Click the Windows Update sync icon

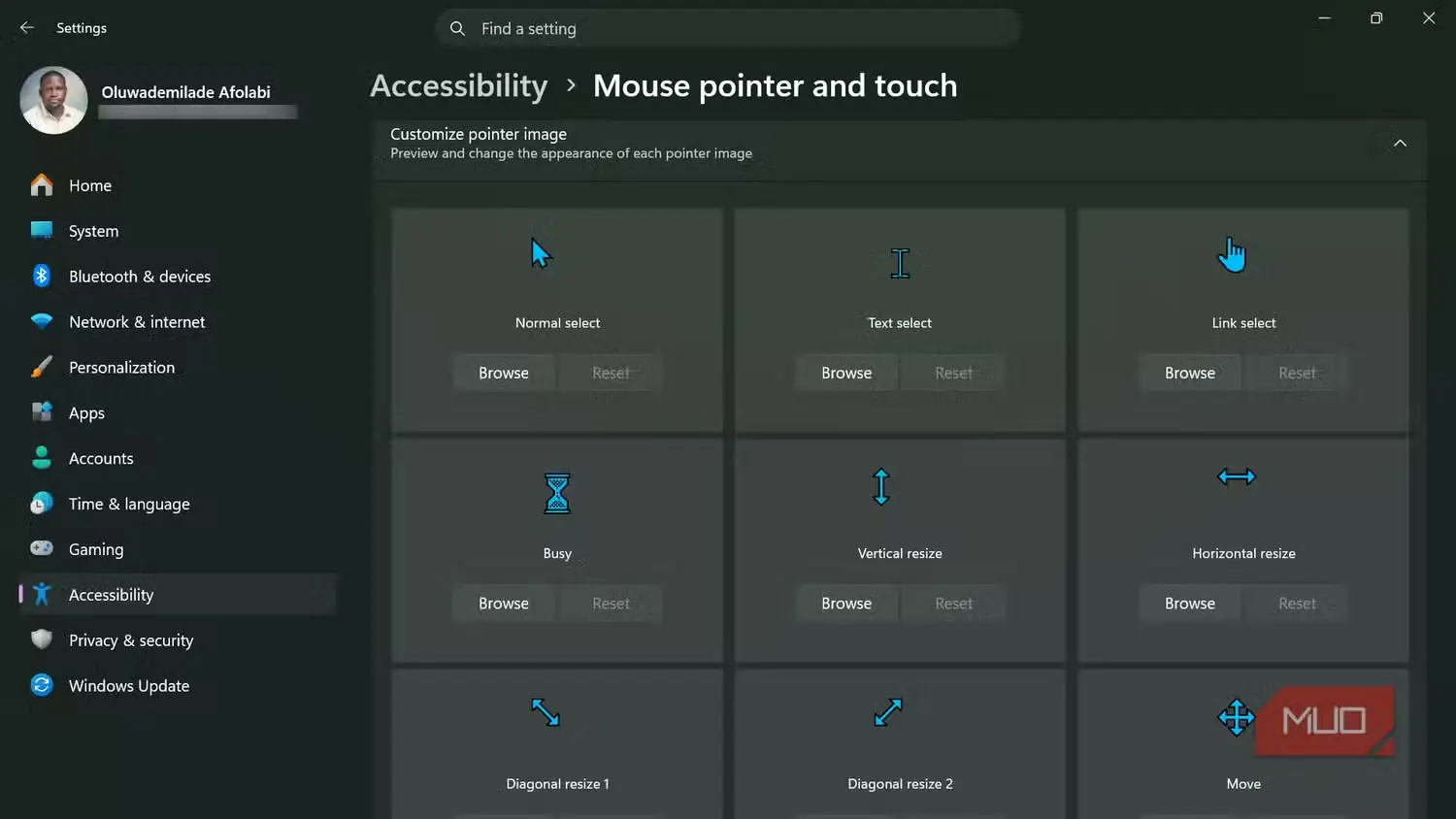pyautogui.click(x=42, y=685)
